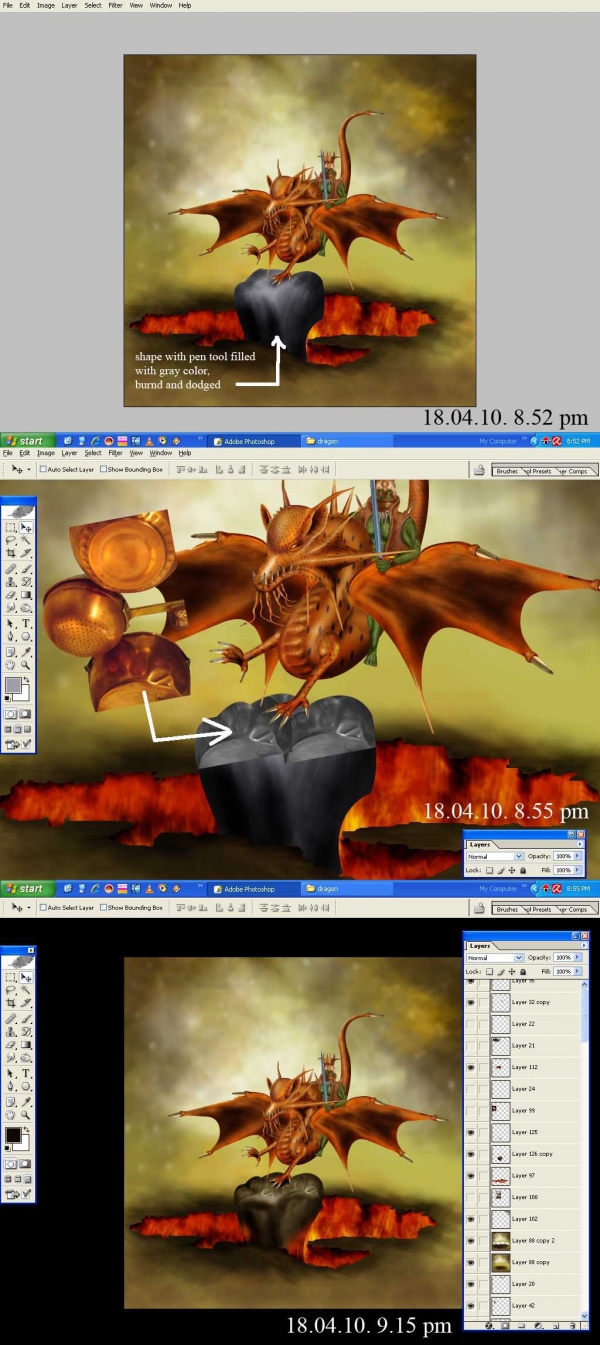600x1345 pixels.
Task: Open Layer Comps tab in palette well, 8:55 PM screenshot
Action: (572, 909)
